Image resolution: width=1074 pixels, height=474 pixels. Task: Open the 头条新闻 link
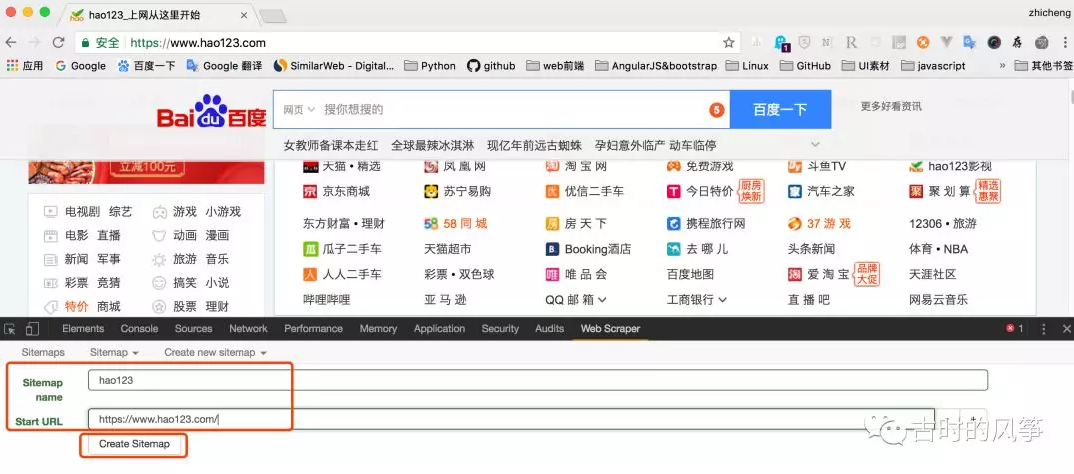(811, 249)
